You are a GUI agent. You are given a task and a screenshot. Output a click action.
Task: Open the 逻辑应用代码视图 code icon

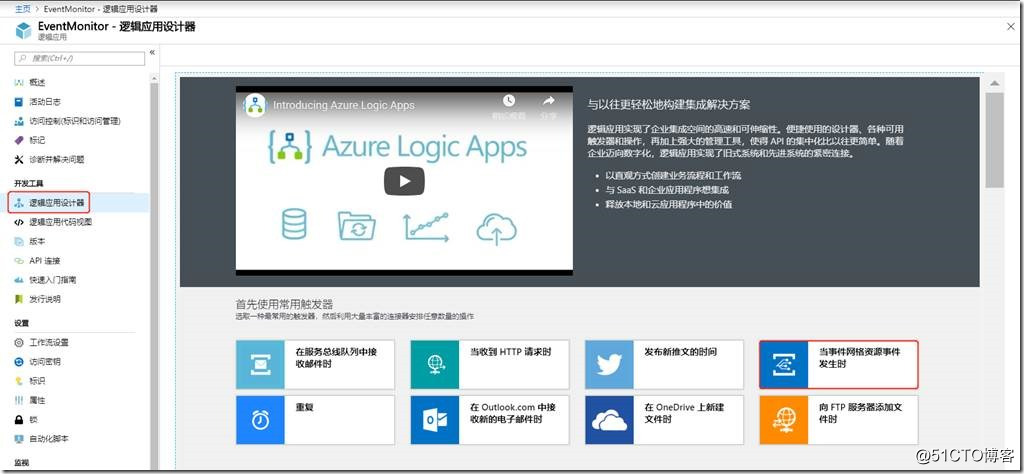(19, 222)
